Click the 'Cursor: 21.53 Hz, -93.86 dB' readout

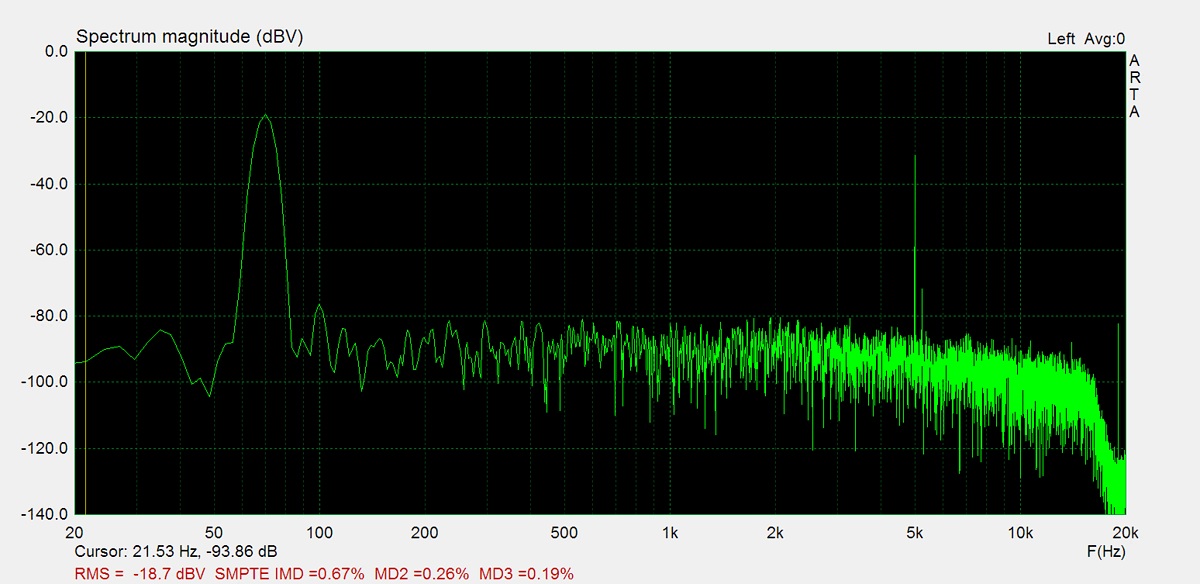176,552
